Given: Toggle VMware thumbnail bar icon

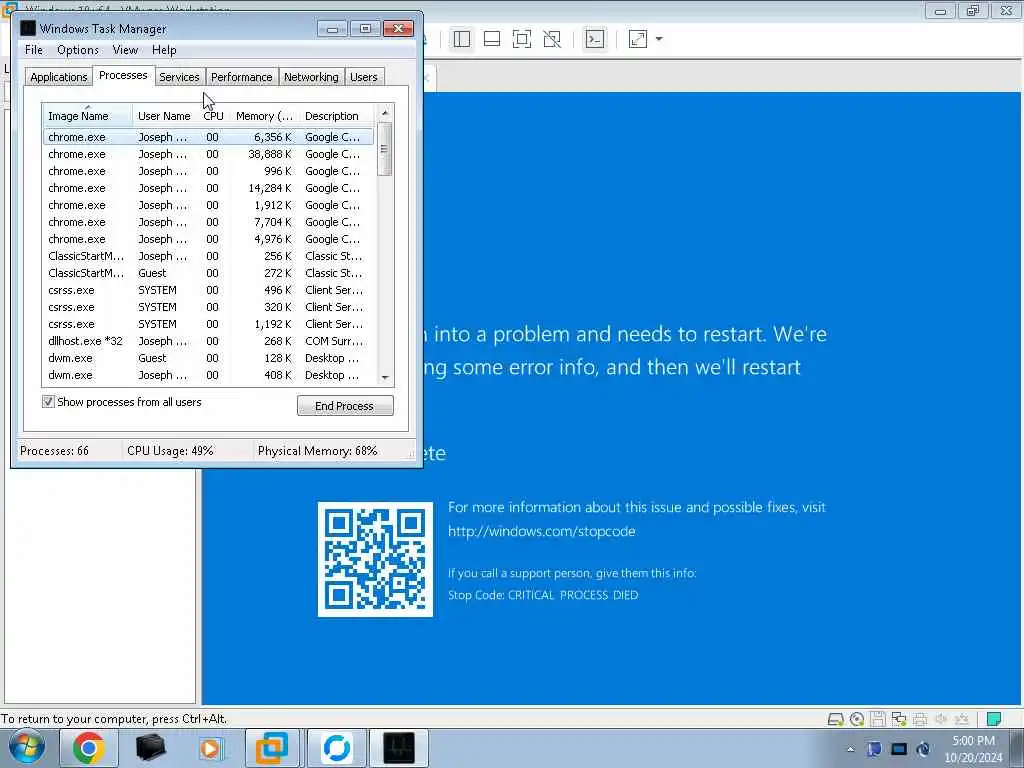Looking at the screenshot, I should click(x=492, y=39).
